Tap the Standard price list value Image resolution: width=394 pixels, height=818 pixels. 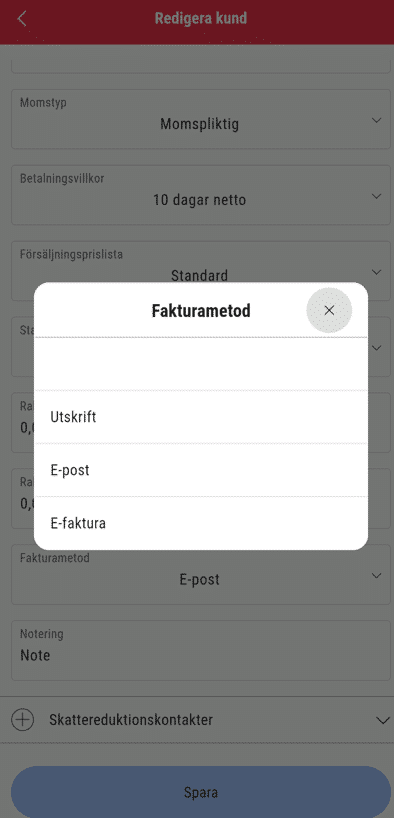(x=199, y=275)
